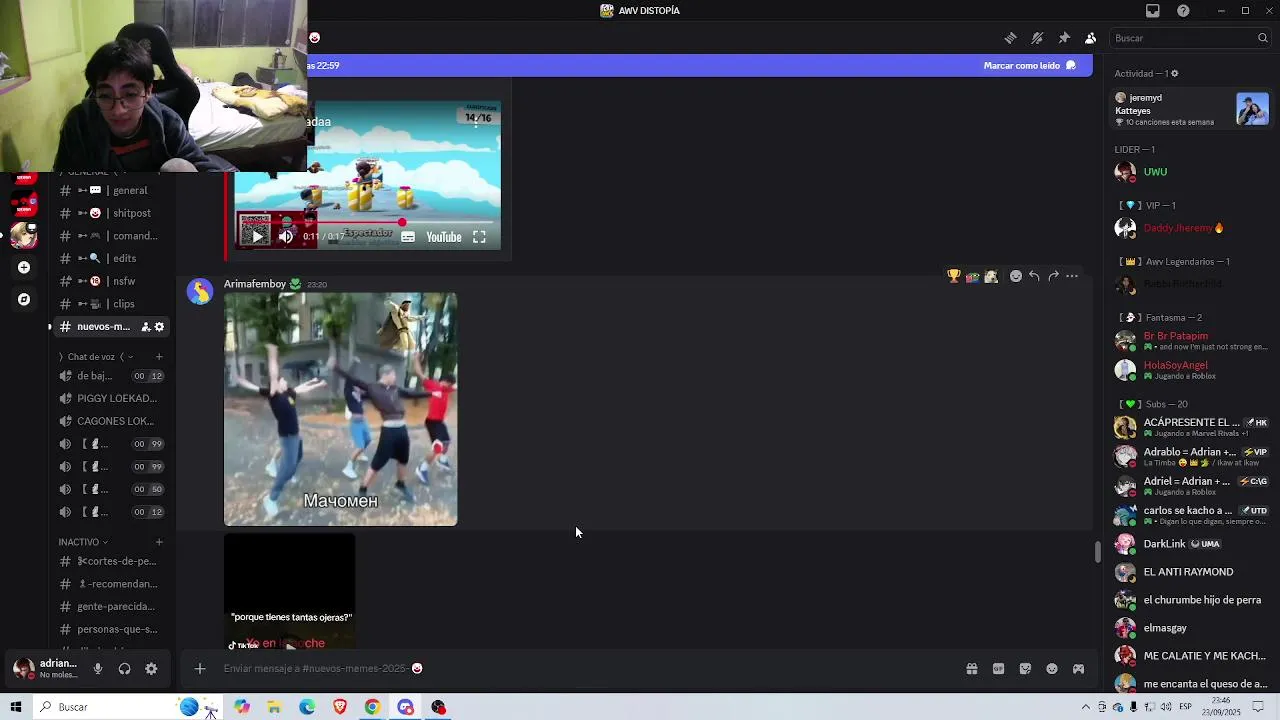Open the clips channel
Screen dimensions: 1280x720
click(x=112, y=304)
